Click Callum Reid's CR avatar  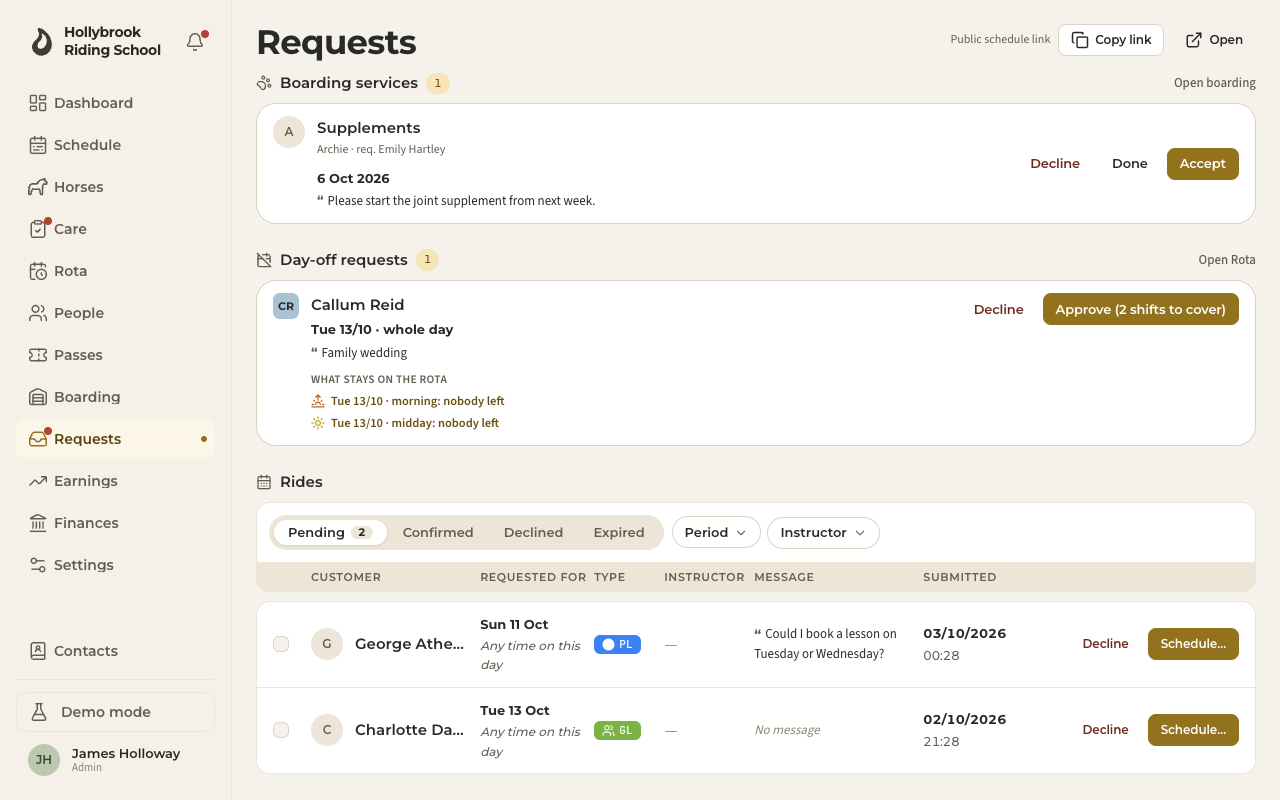(x=286, y=306)
